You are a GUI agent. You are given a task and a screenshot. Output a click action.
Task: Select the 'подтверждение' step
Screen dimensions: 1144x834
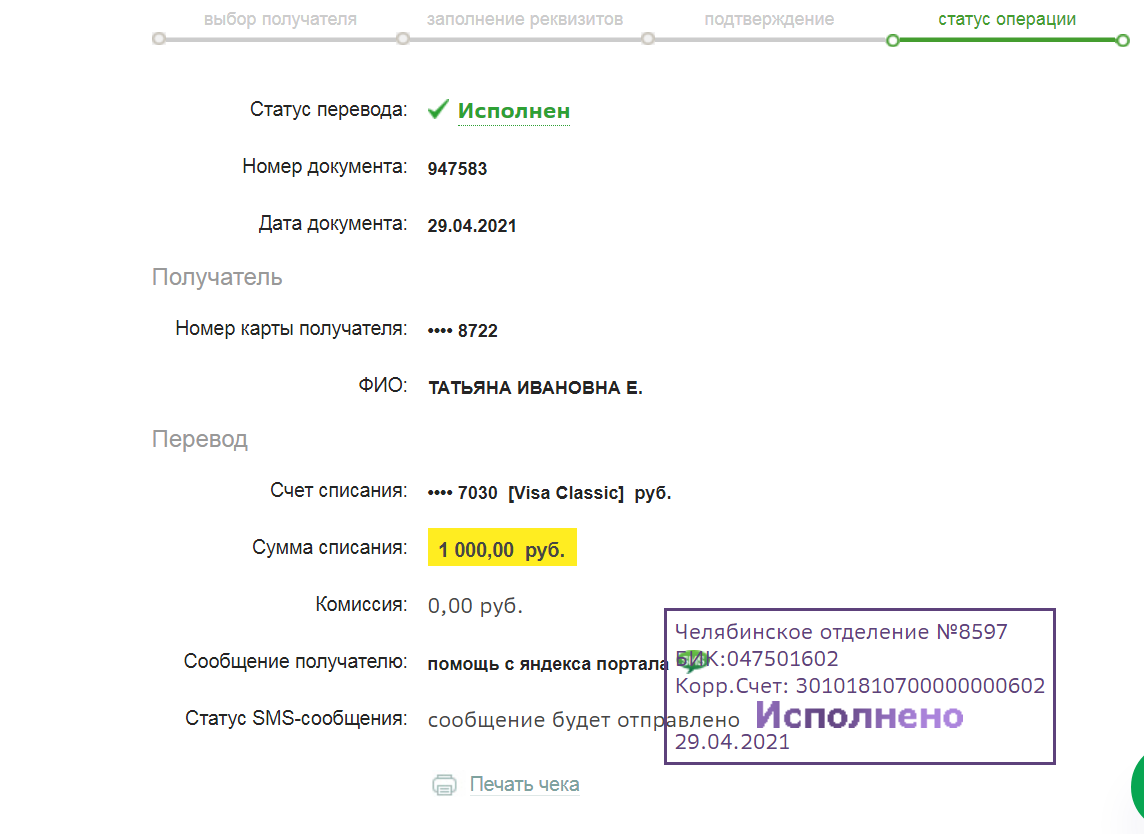769,19
